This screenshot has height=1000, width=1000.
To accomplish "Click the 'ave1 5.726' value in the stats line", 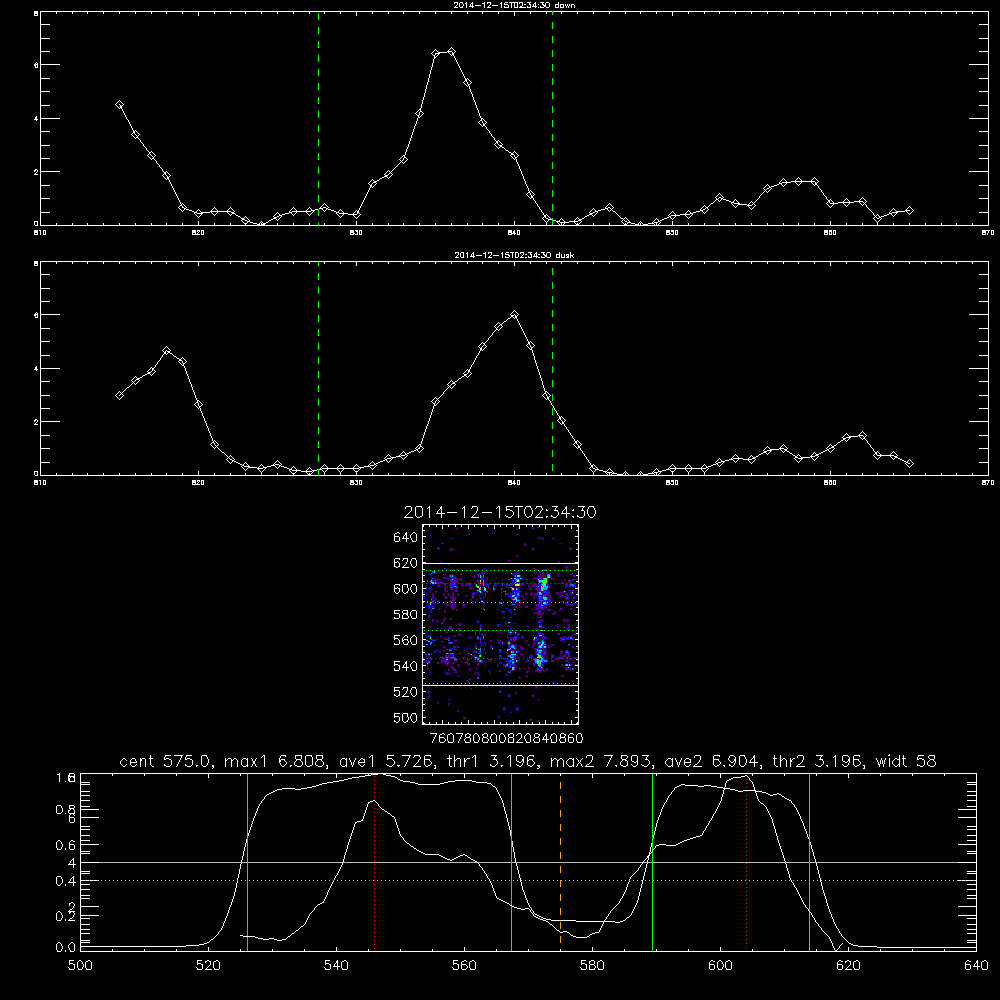I will click(x=386, y=761).
